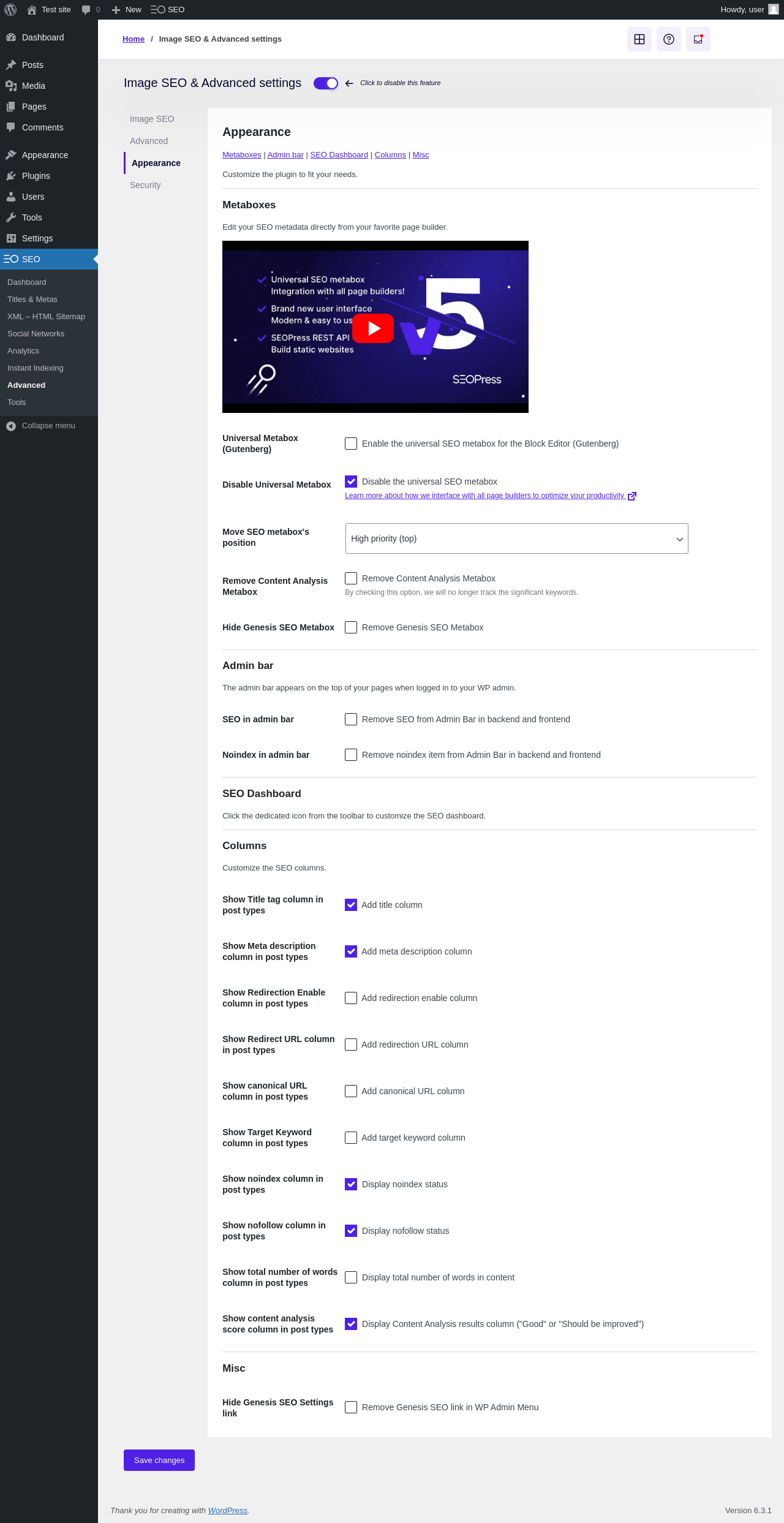Image resolution: width=784 pixels, height=1523 pixels.
Task: Jump to Admin bar section link
Action: pos(285,155)
